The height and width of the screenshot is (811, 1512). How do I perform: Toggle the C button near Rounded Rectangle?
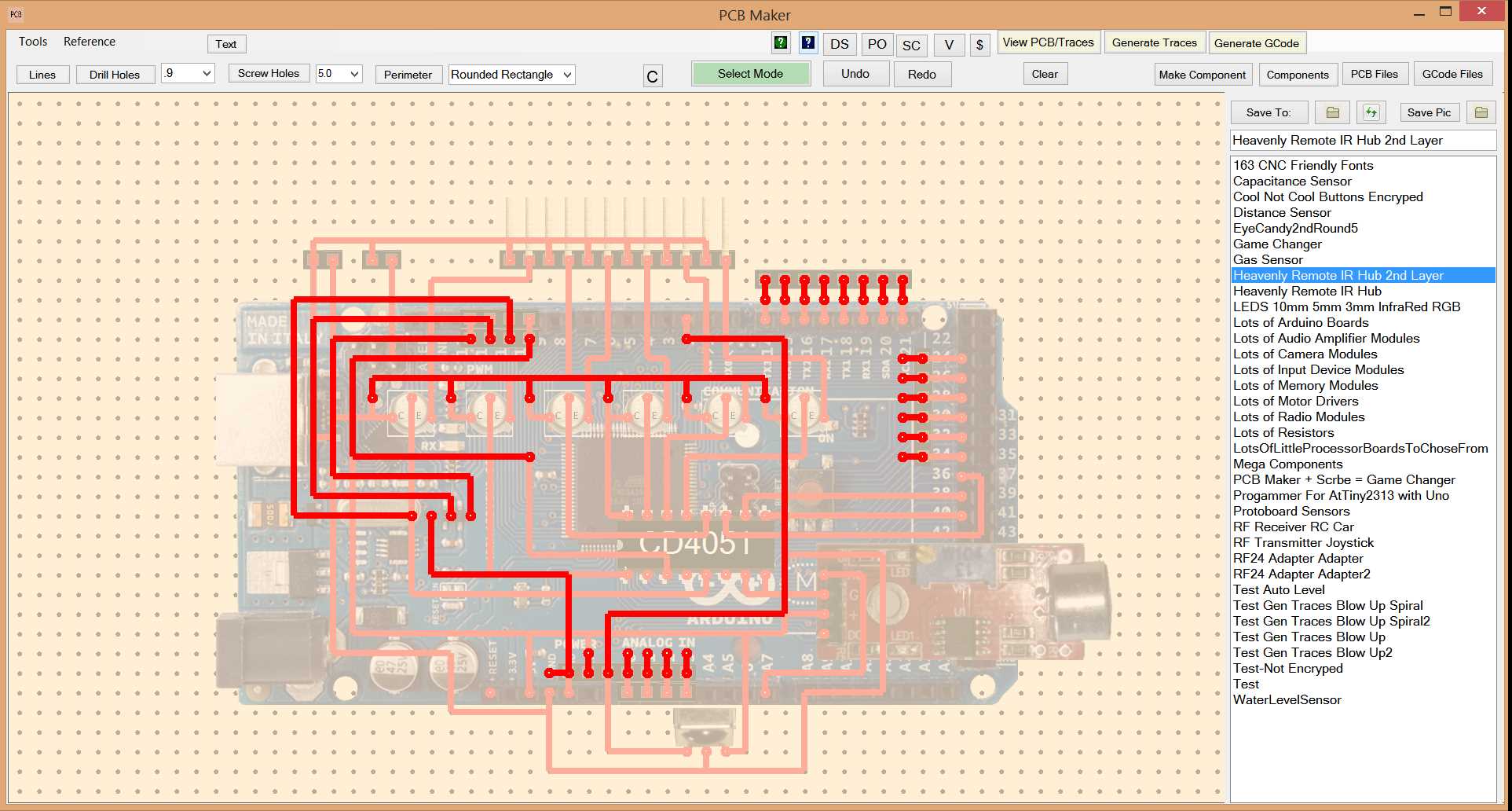(652, 76)
